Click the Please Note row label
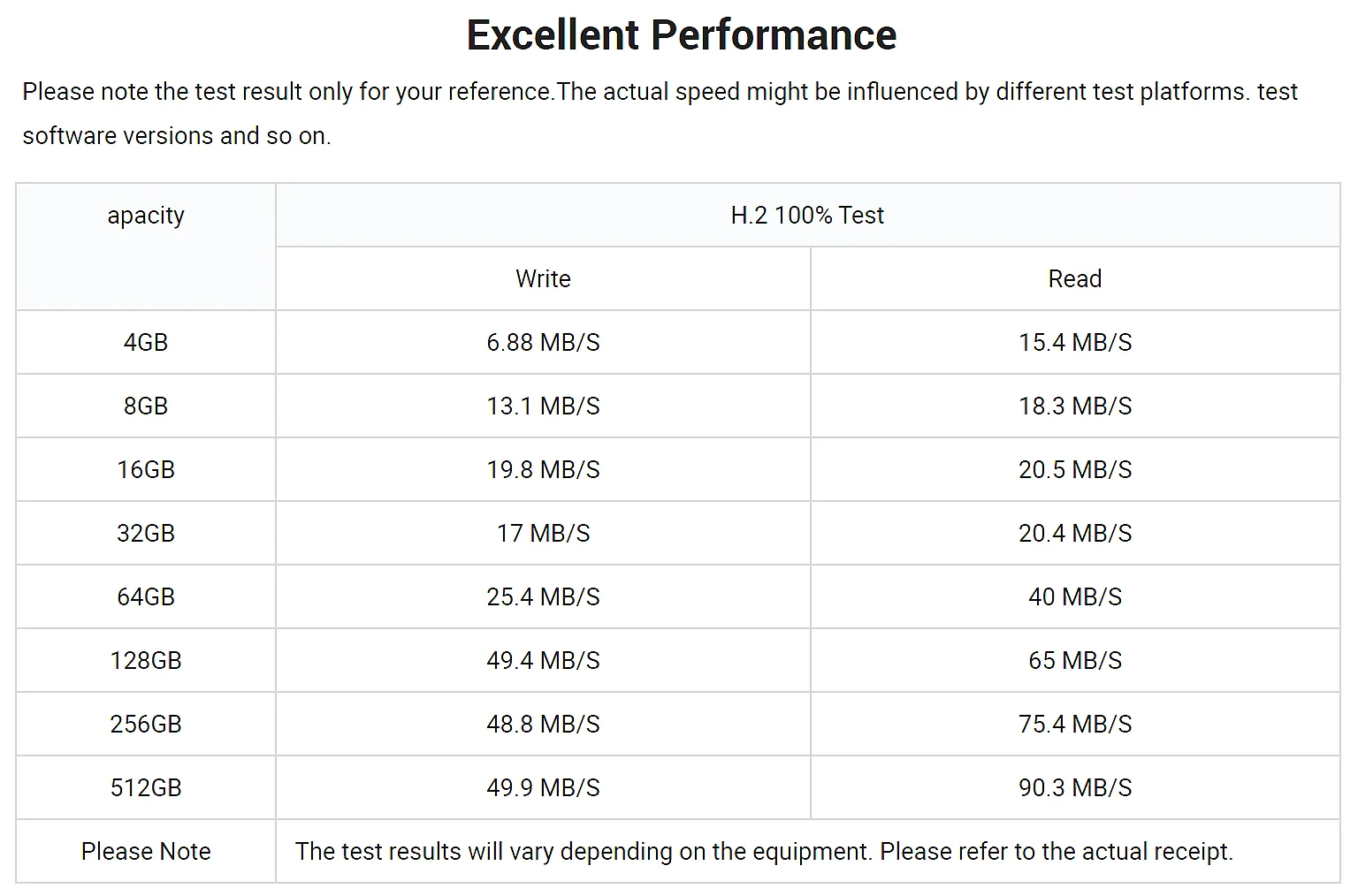The image size is (1358, 896). 146,852
